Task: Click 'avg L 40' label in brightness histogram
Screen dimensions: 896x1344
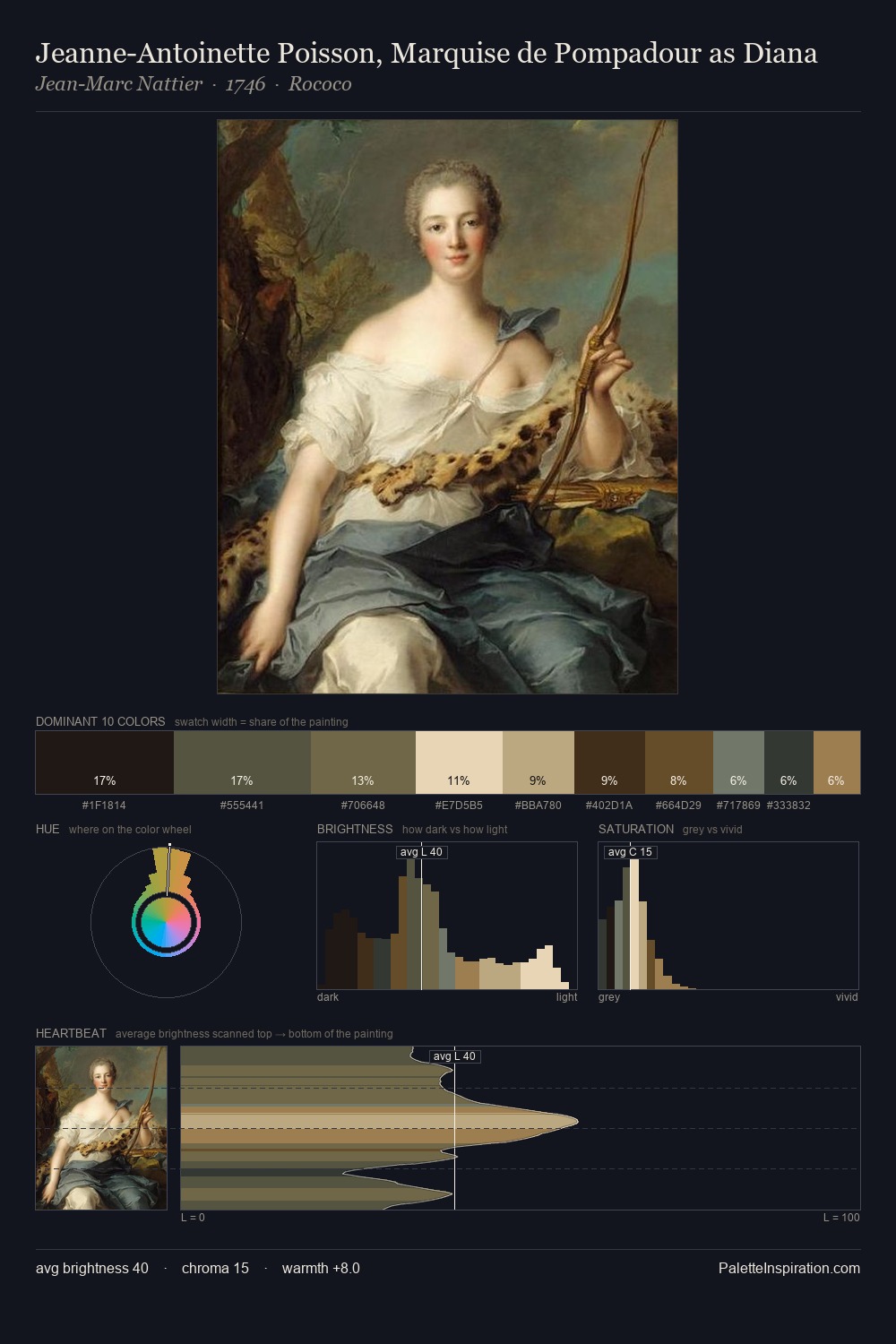Action: pyautogui.click(x=421, y=852)
